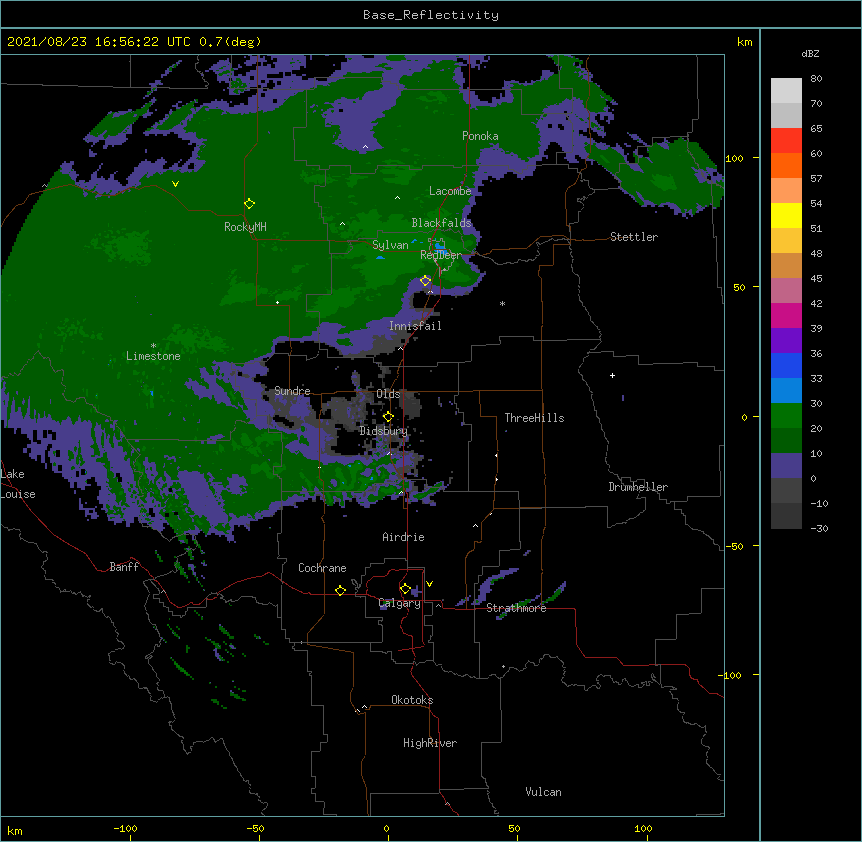Click the red 65 dBZ legend swatch

(x=786, y=141)
